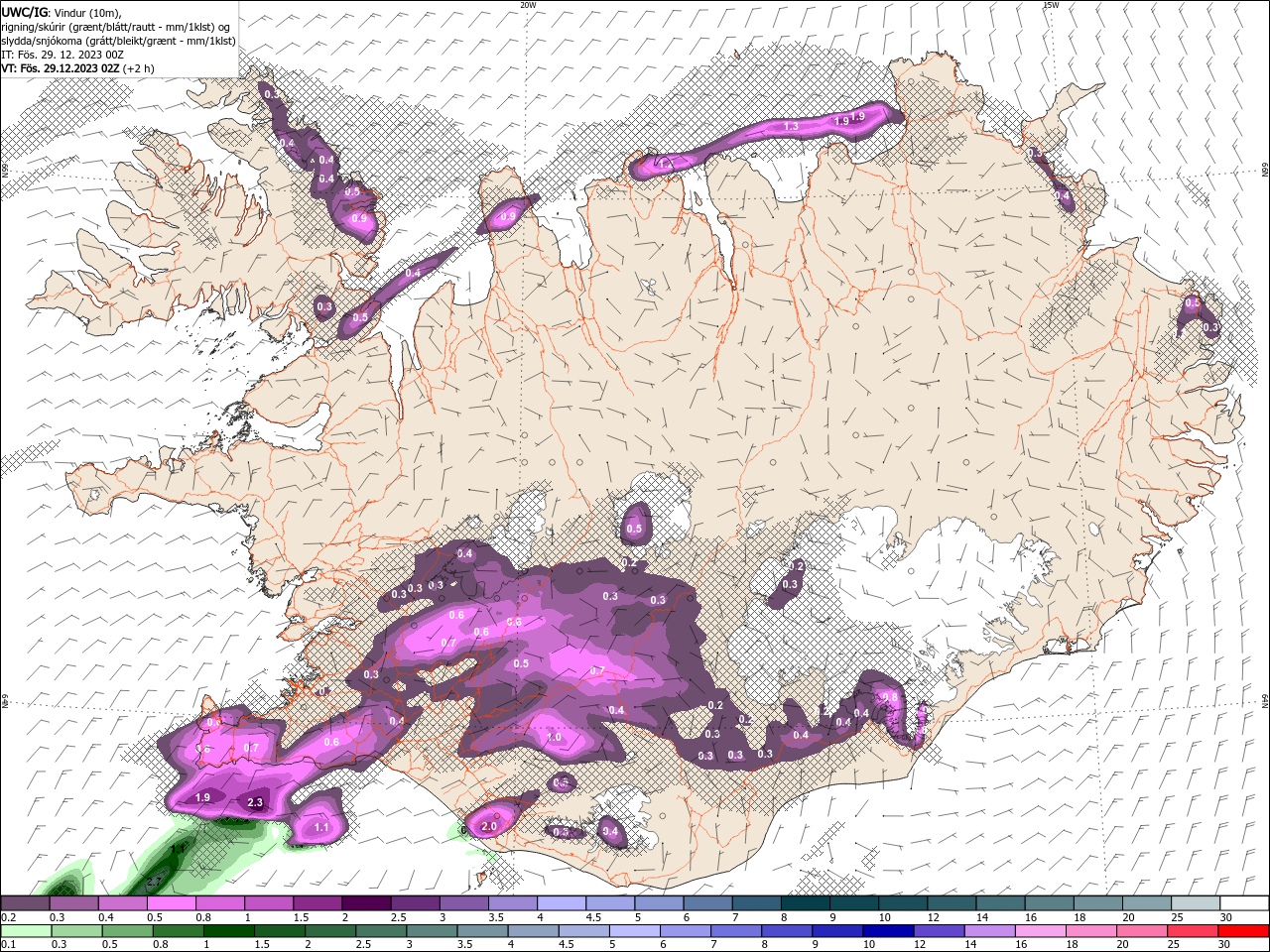1270x952 pixels.
Task: Select the white 30 swatch in the top legend row
Action: [x=1244, y=903]
